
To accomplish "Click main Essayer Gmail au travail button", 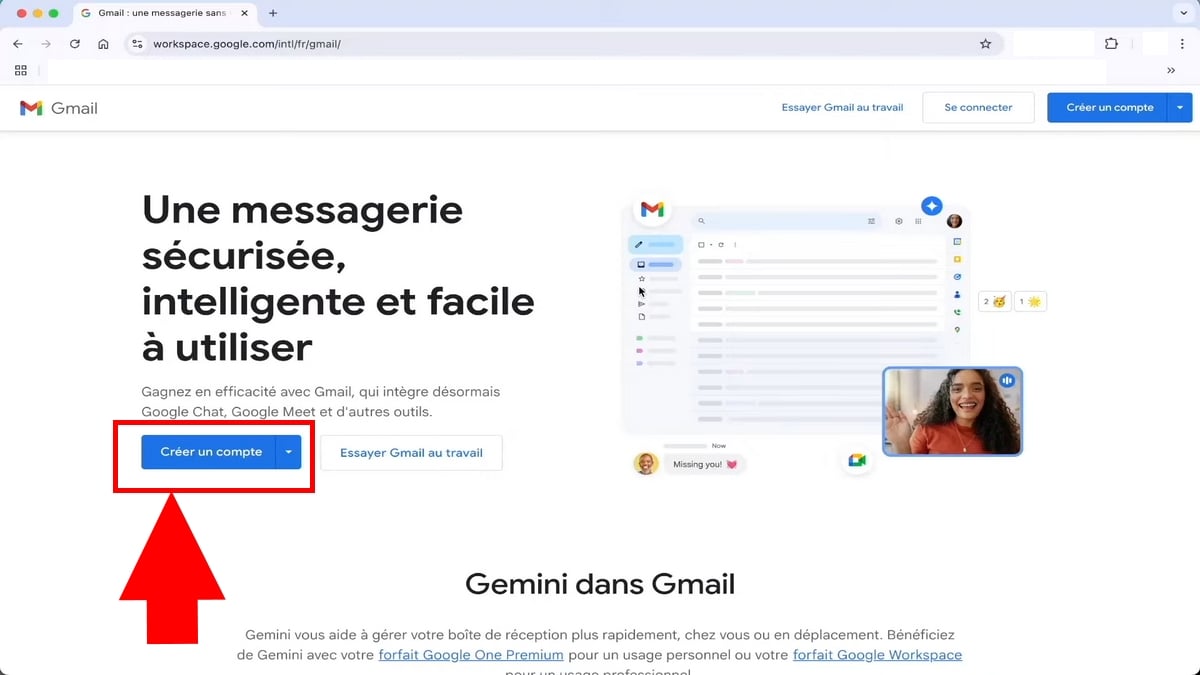I will pos(411,452).
